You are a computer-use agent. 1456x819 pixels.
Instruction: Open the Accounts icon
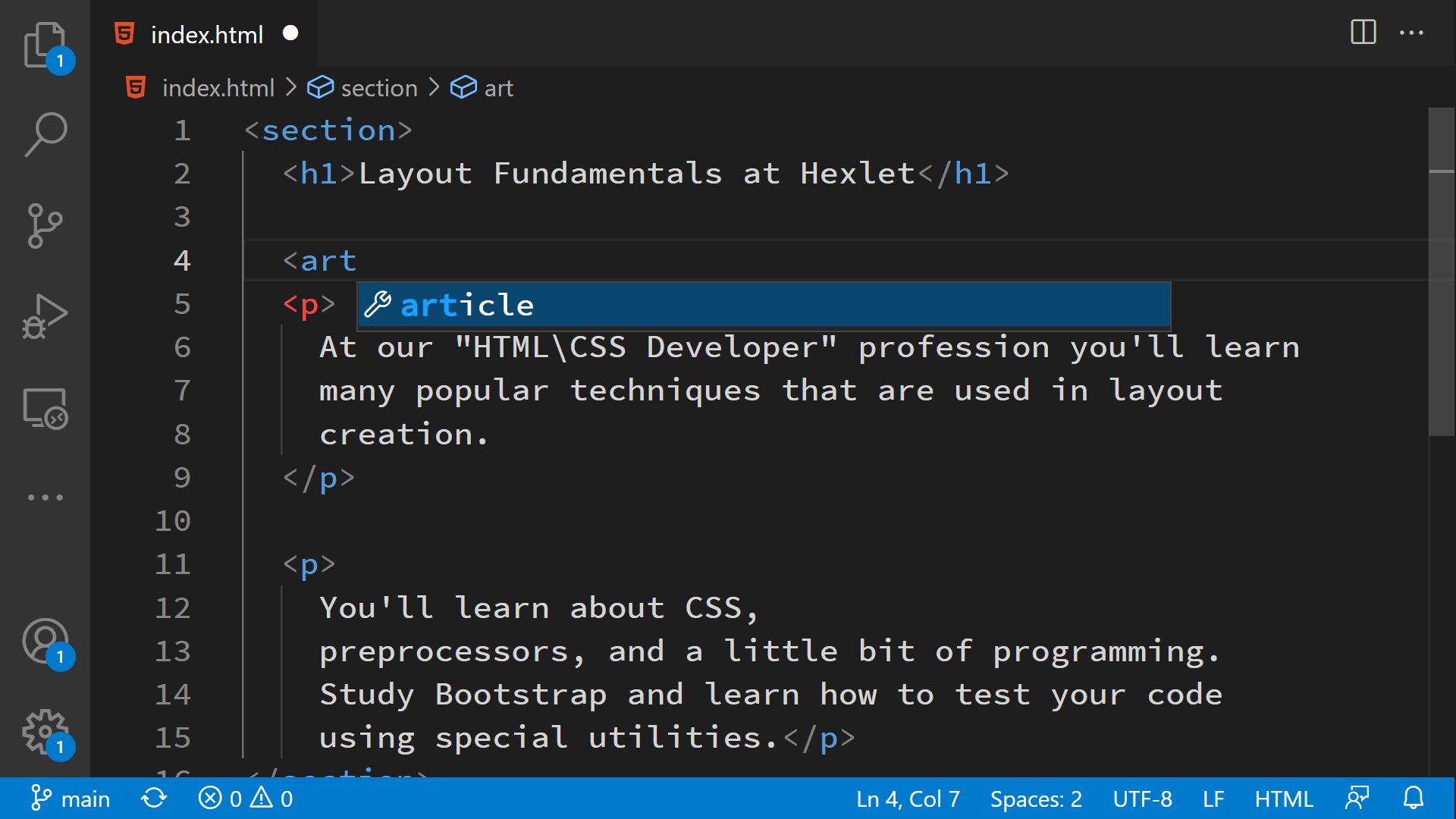[45, 641]
